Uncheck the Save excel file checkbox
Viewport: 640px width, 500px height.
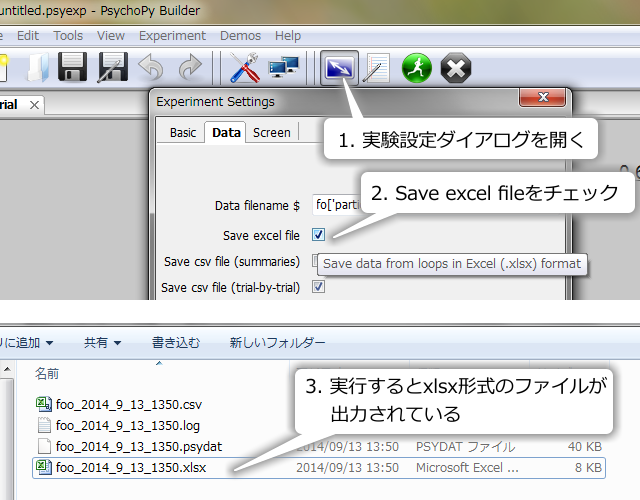click(318, 235)
